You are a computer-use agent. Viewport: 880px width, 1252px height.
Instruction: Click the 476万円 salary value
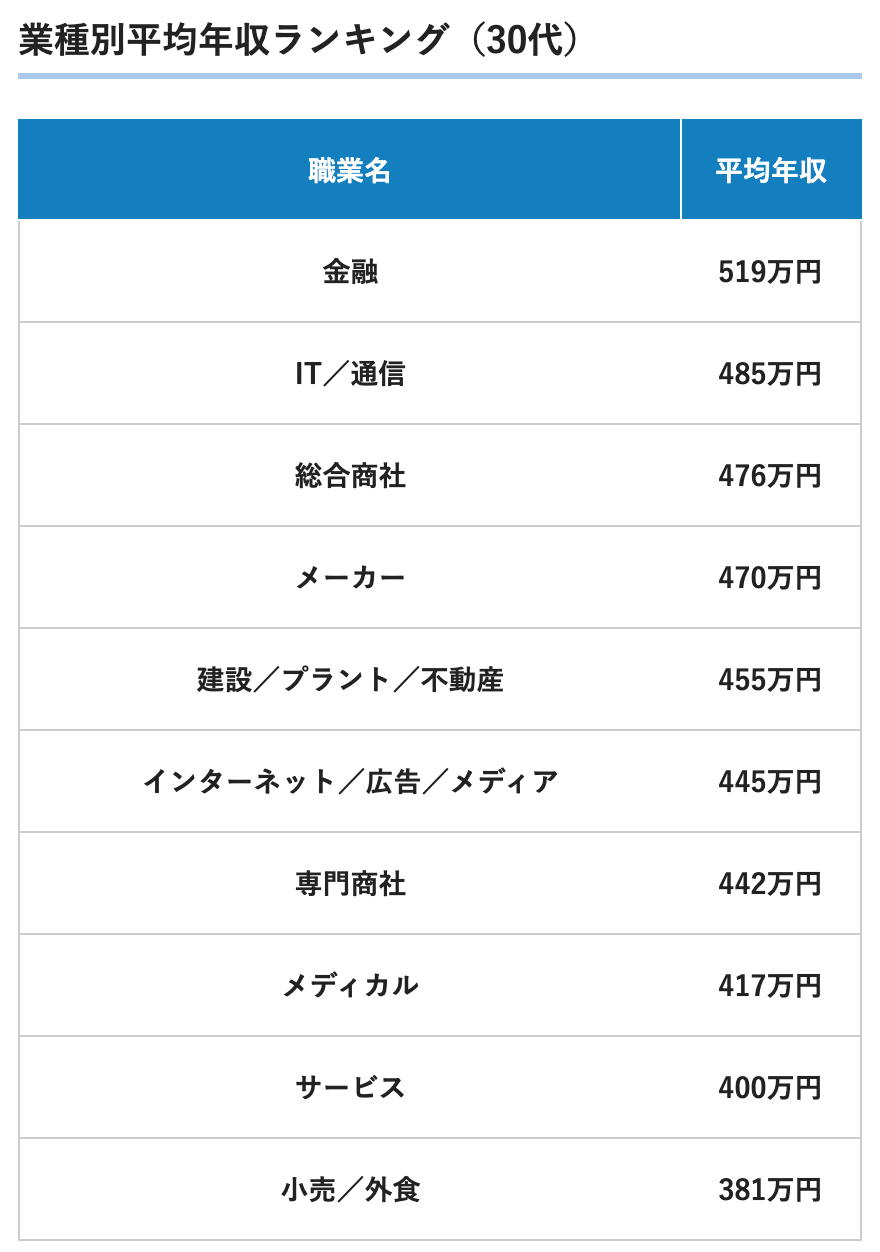(x=770, y=476)
